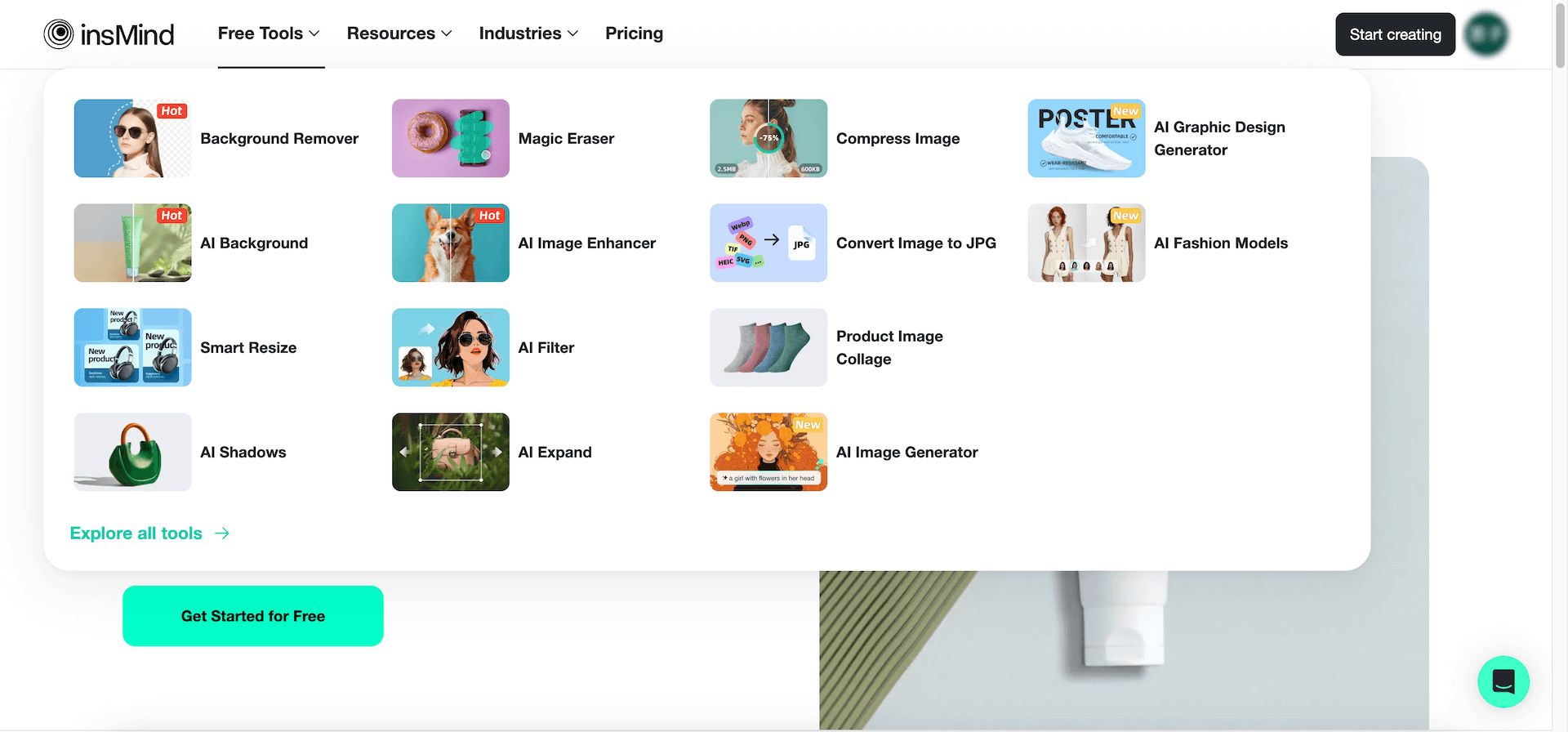Click the Start creating button
Screen dimensions: 1568x732
click(1395, 34)
